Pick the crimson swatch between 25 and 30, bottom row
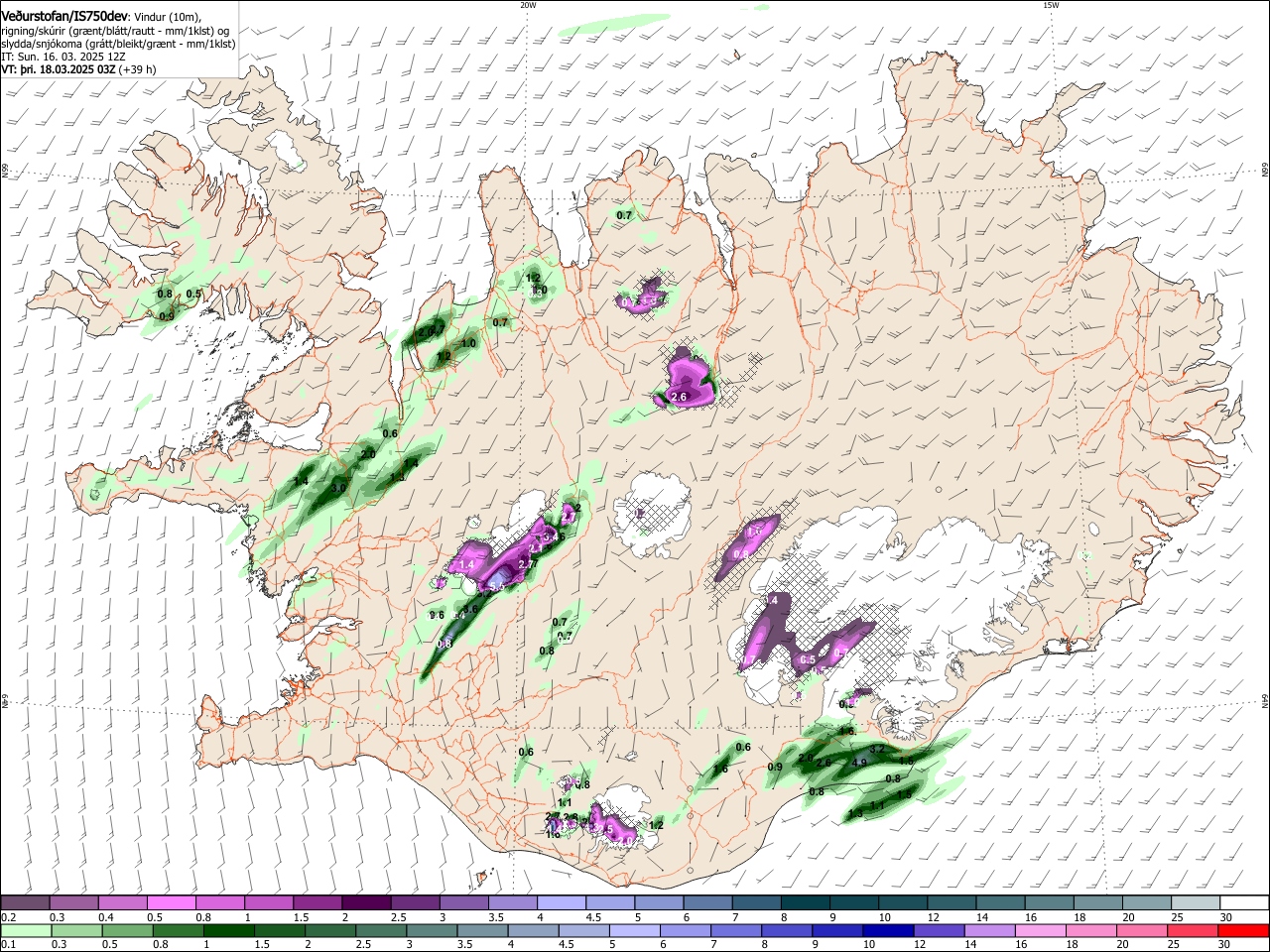The width and height of the screenshot is (1270, 952). tap(1192, 931)
